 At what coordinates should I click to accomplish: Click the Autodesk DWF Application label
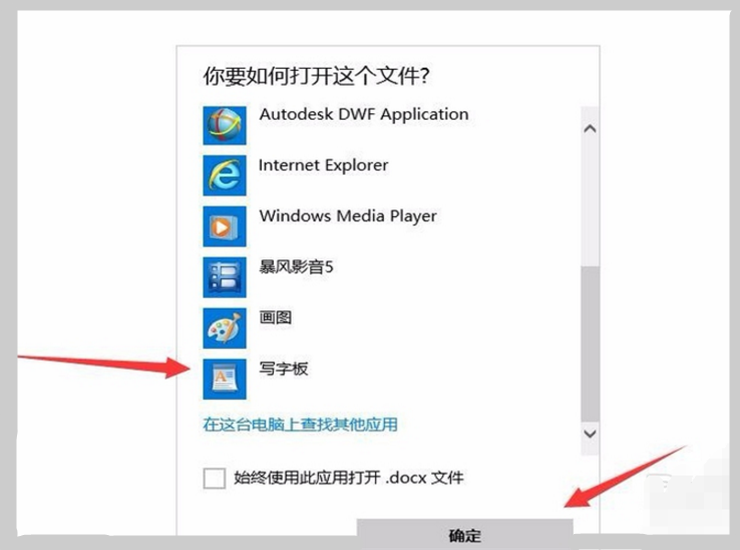(364, 115)
